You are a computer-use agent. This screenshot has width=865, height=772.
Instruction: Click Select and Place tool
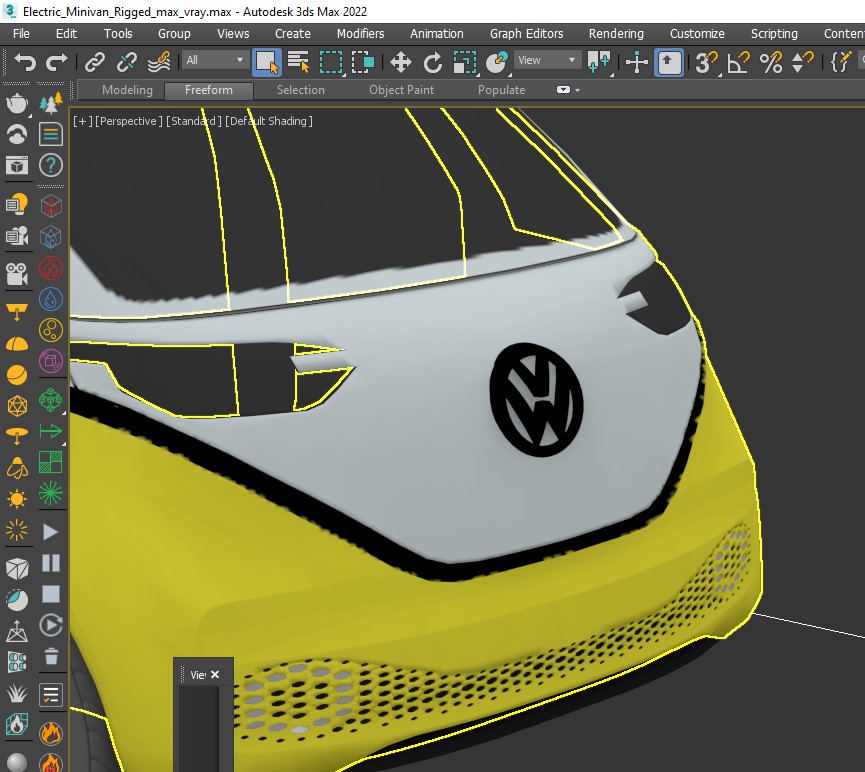click(x=497, y=62)
